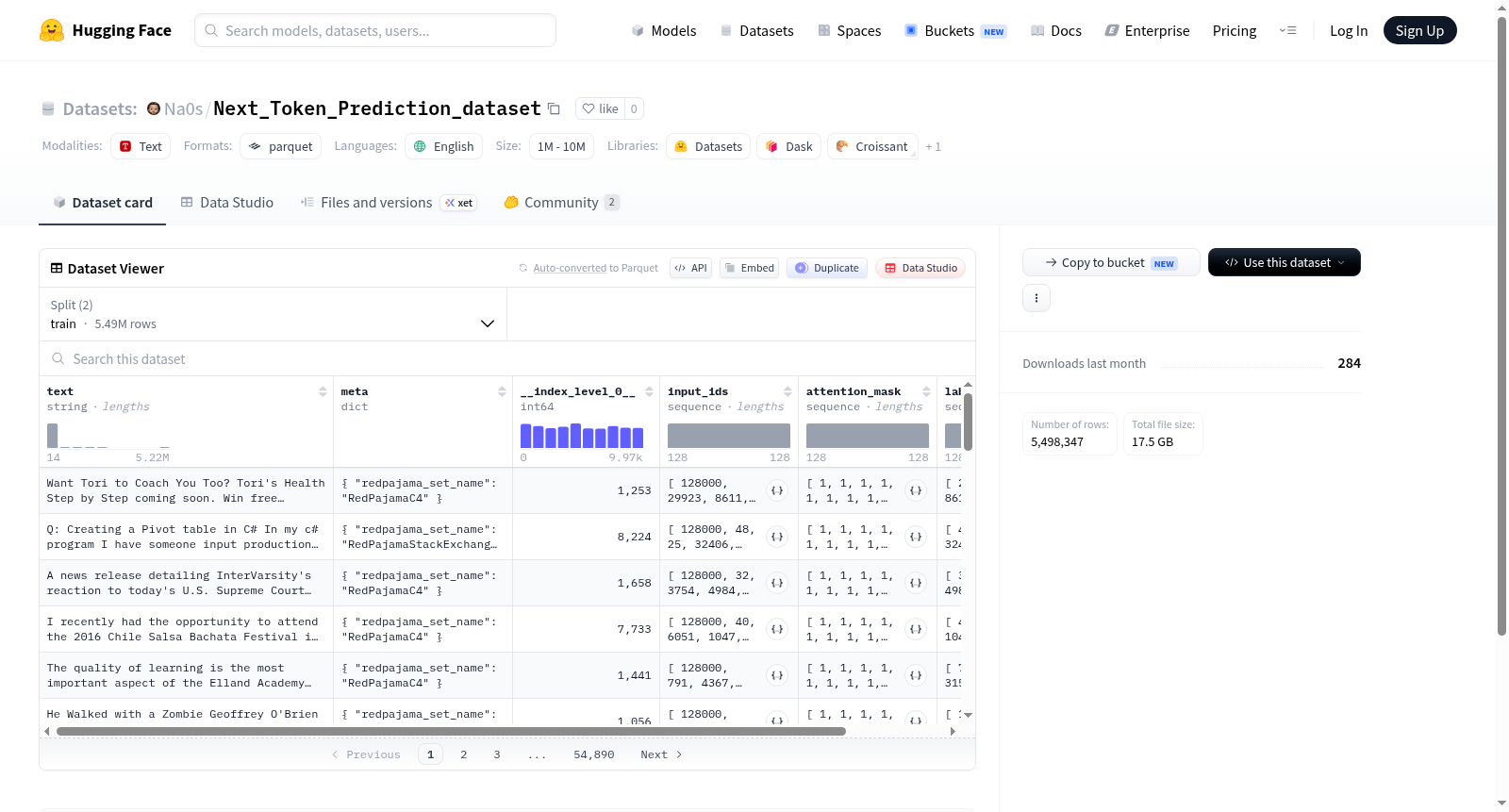Click the Hugging Face logo

point(51,30)
